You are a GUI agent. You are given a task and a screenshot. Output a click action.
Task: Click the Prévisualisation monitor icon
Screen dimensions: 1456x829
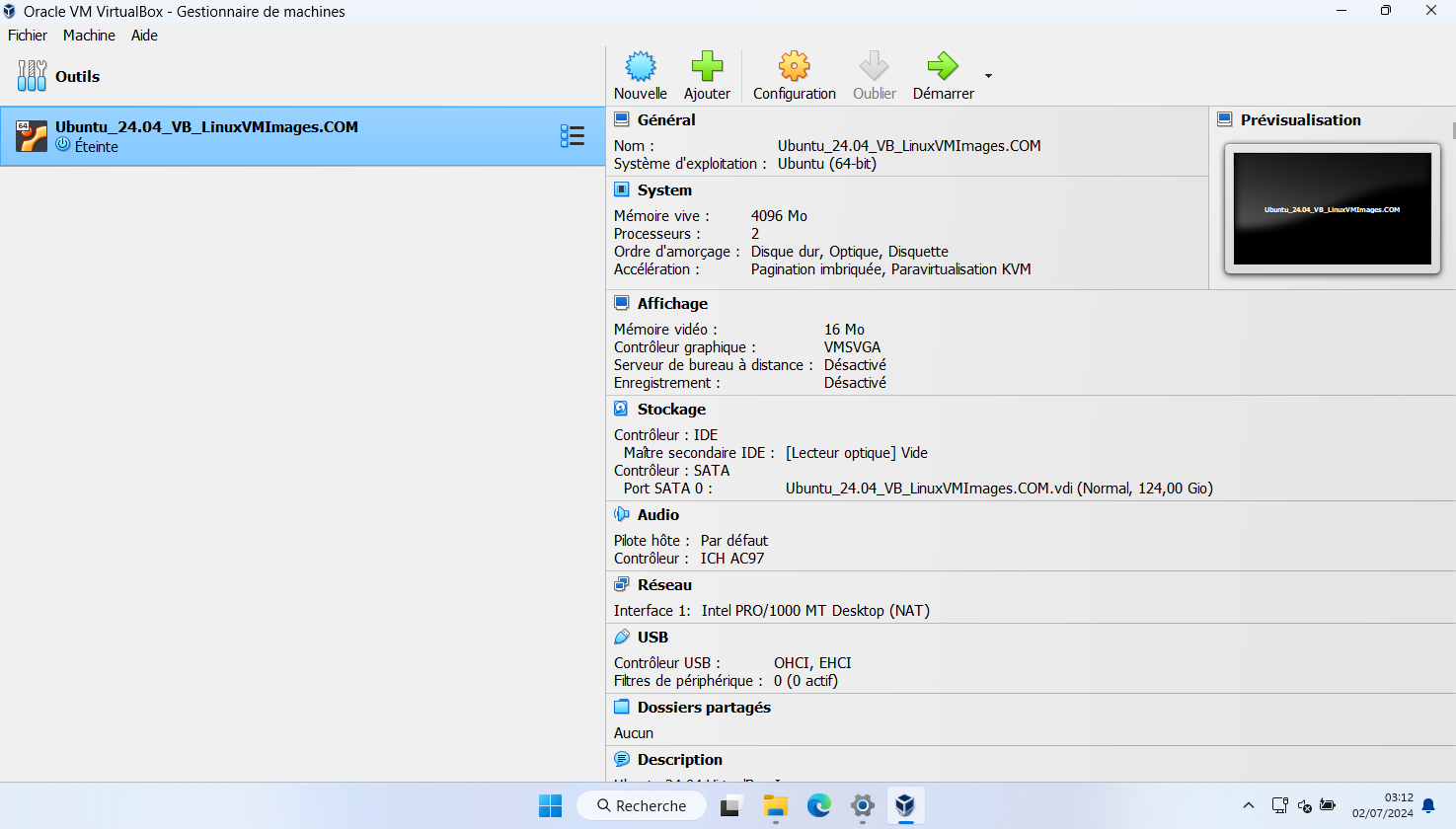tap(1225, 119)
